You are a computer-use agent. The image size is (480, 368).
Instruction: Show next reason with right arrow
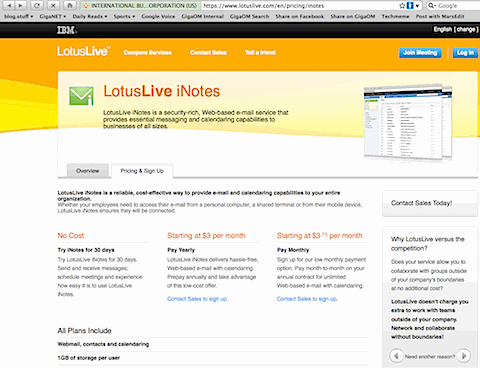coord(464,356)
